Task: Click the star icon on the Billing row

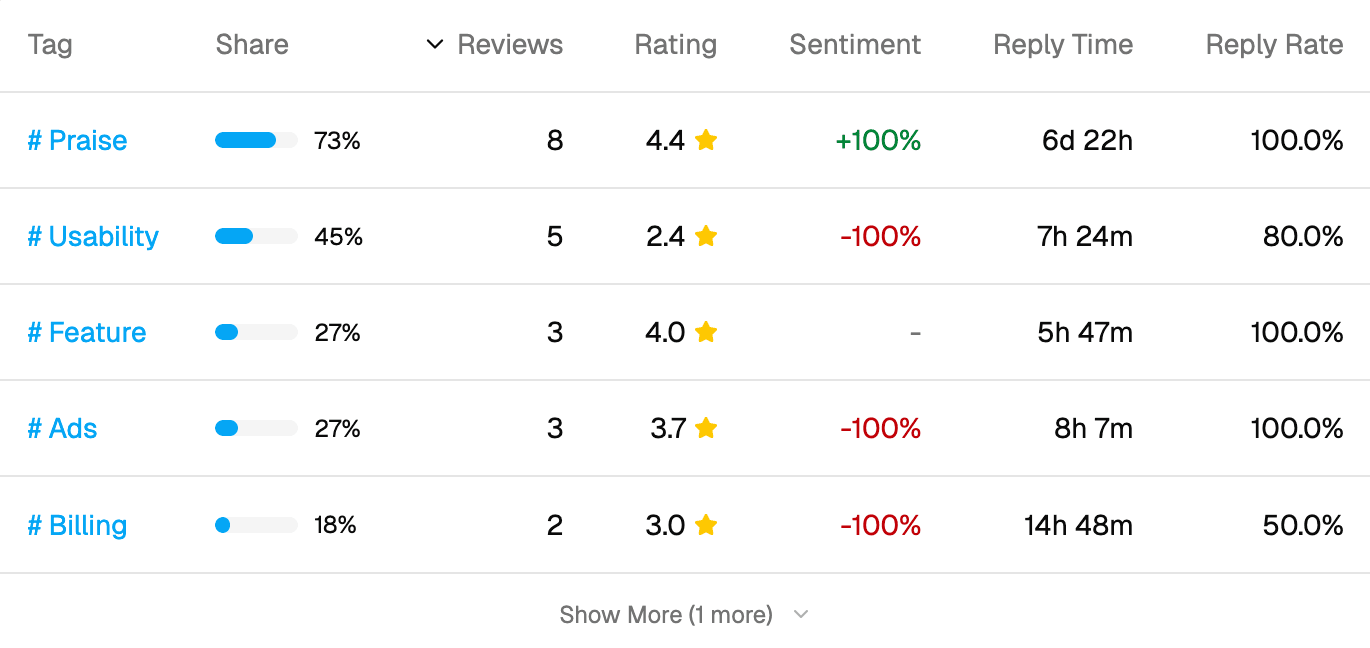Action: coord(705,524)
